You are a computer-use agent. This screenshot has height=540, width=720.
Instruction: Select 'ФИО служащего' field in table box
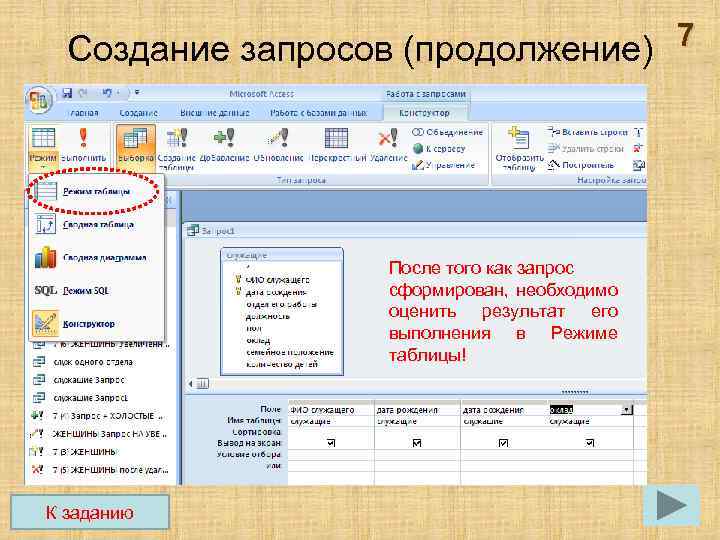(277, 280)
